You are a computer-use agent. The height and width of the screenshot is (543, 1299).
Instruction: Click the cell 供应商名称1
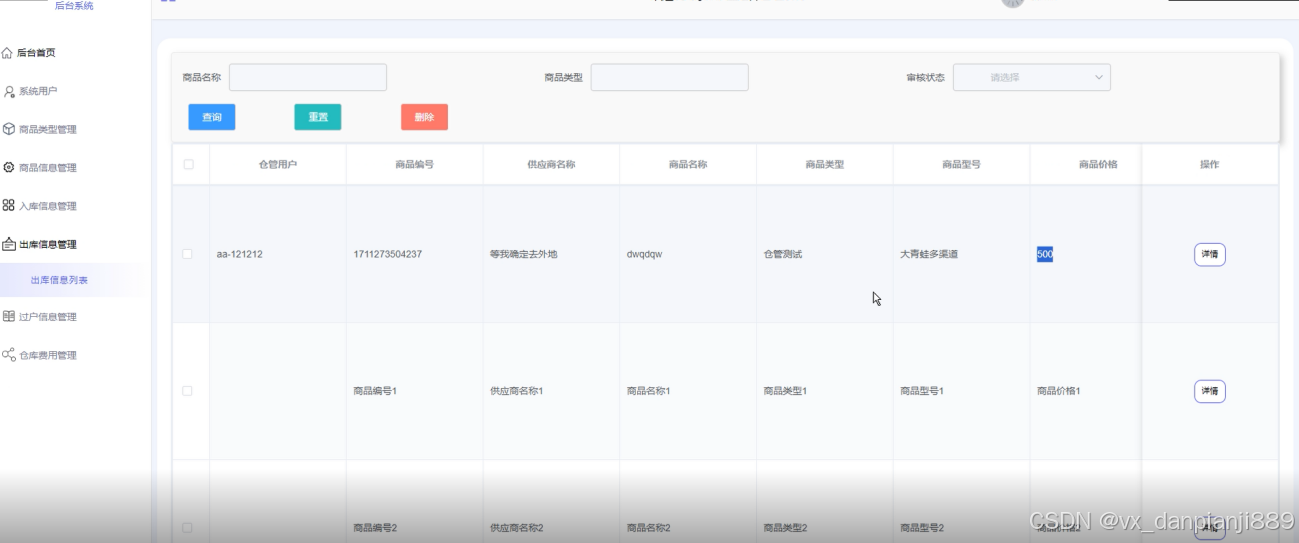coord(517,391)
